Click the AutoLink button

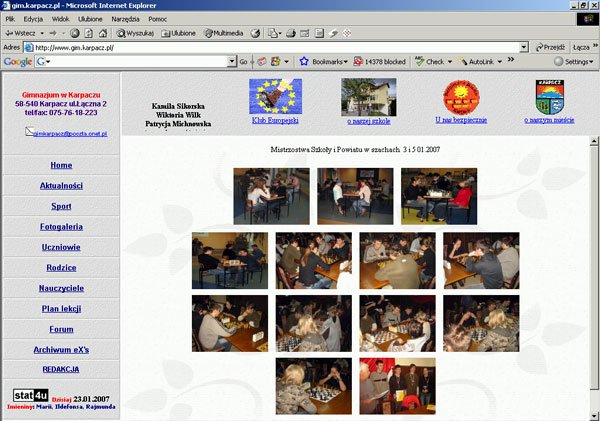(x=477, y=61)
